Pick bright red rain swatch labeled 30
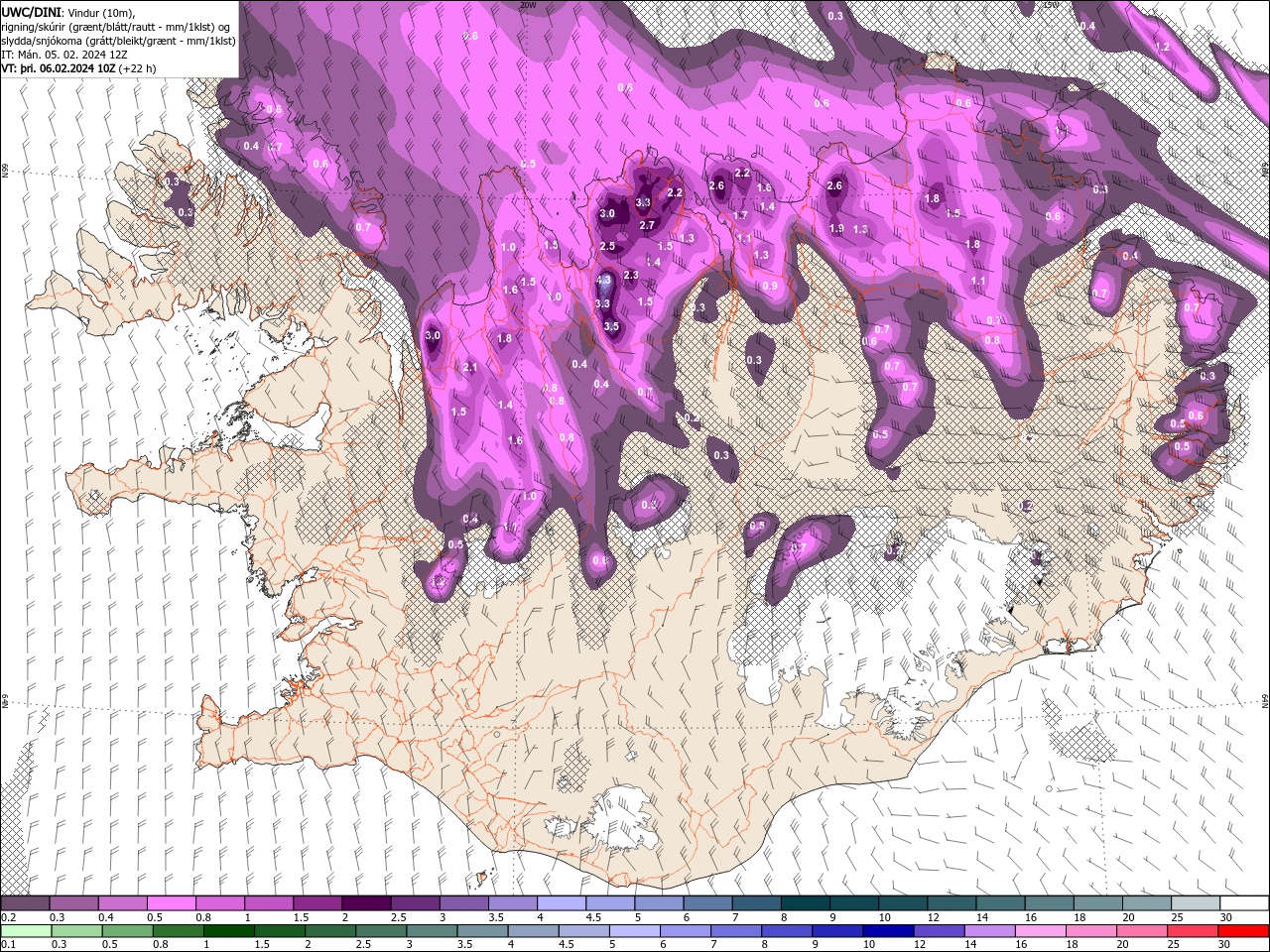 1245,931
